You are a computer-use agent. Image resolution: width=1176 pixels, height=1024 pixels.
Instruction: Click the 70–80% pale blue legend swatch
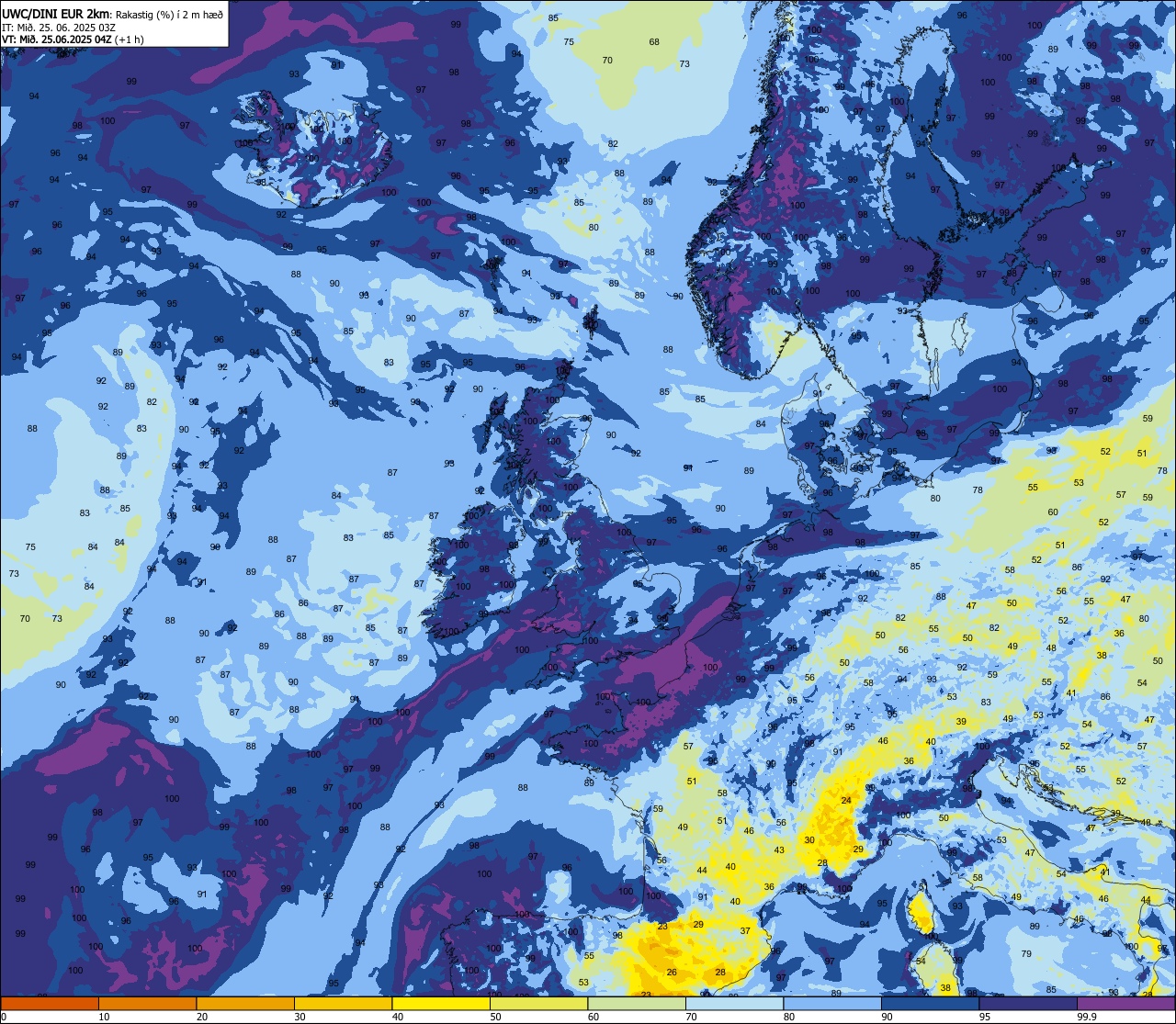coord(734,1003)
